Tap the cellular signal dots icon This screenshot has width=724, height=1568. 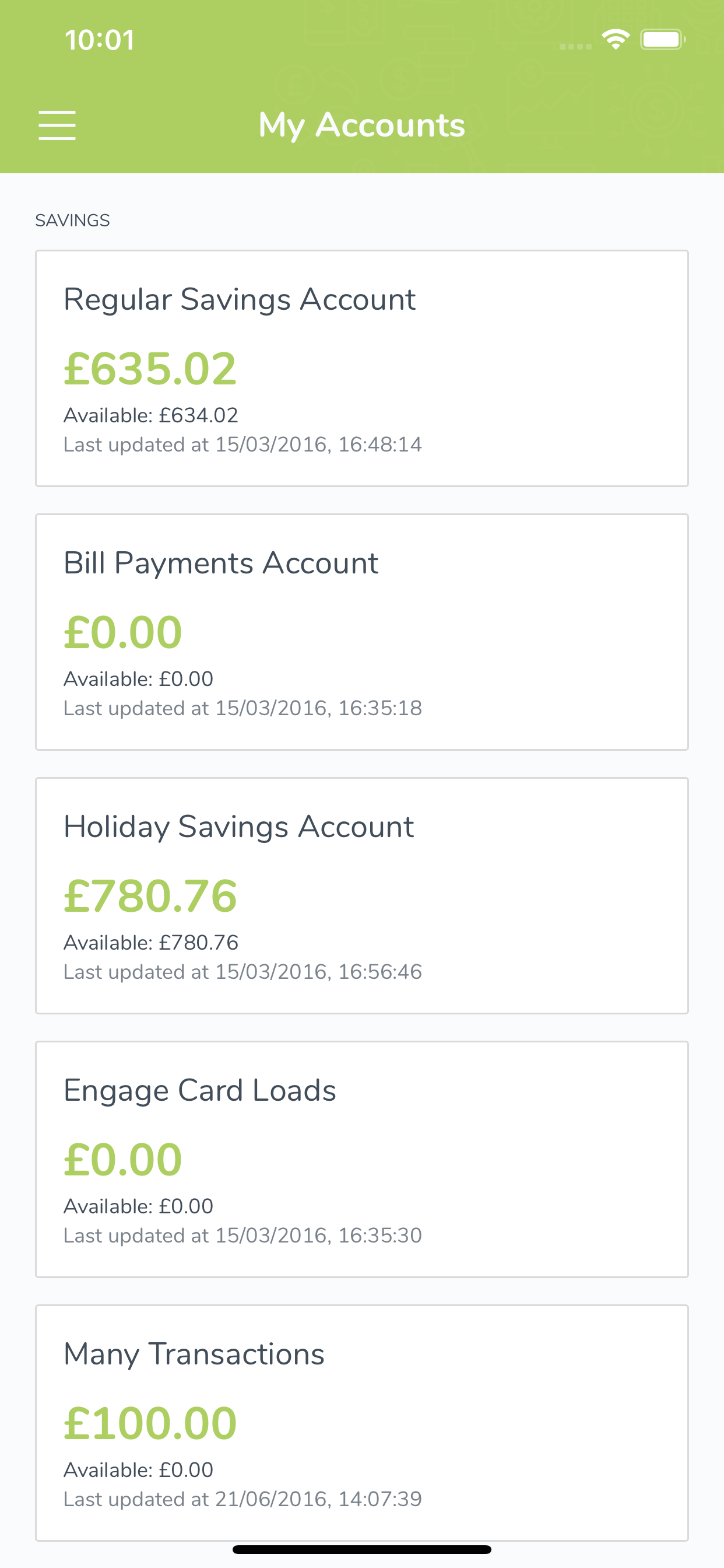(x=575, y=46)
